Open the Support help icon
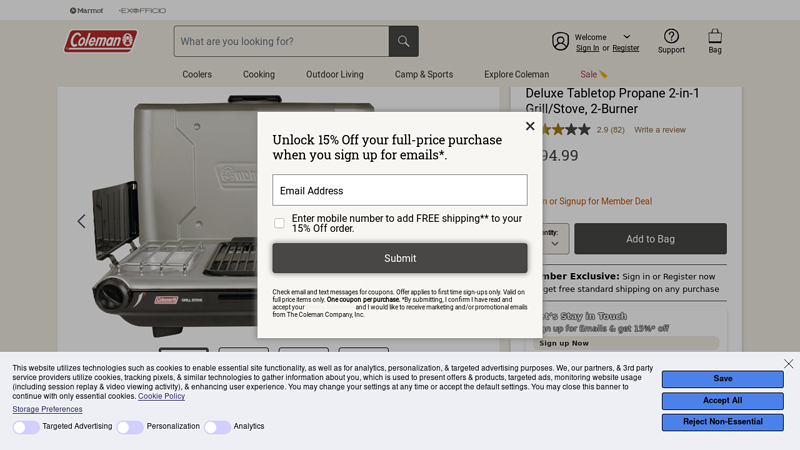 click(671, 36)
